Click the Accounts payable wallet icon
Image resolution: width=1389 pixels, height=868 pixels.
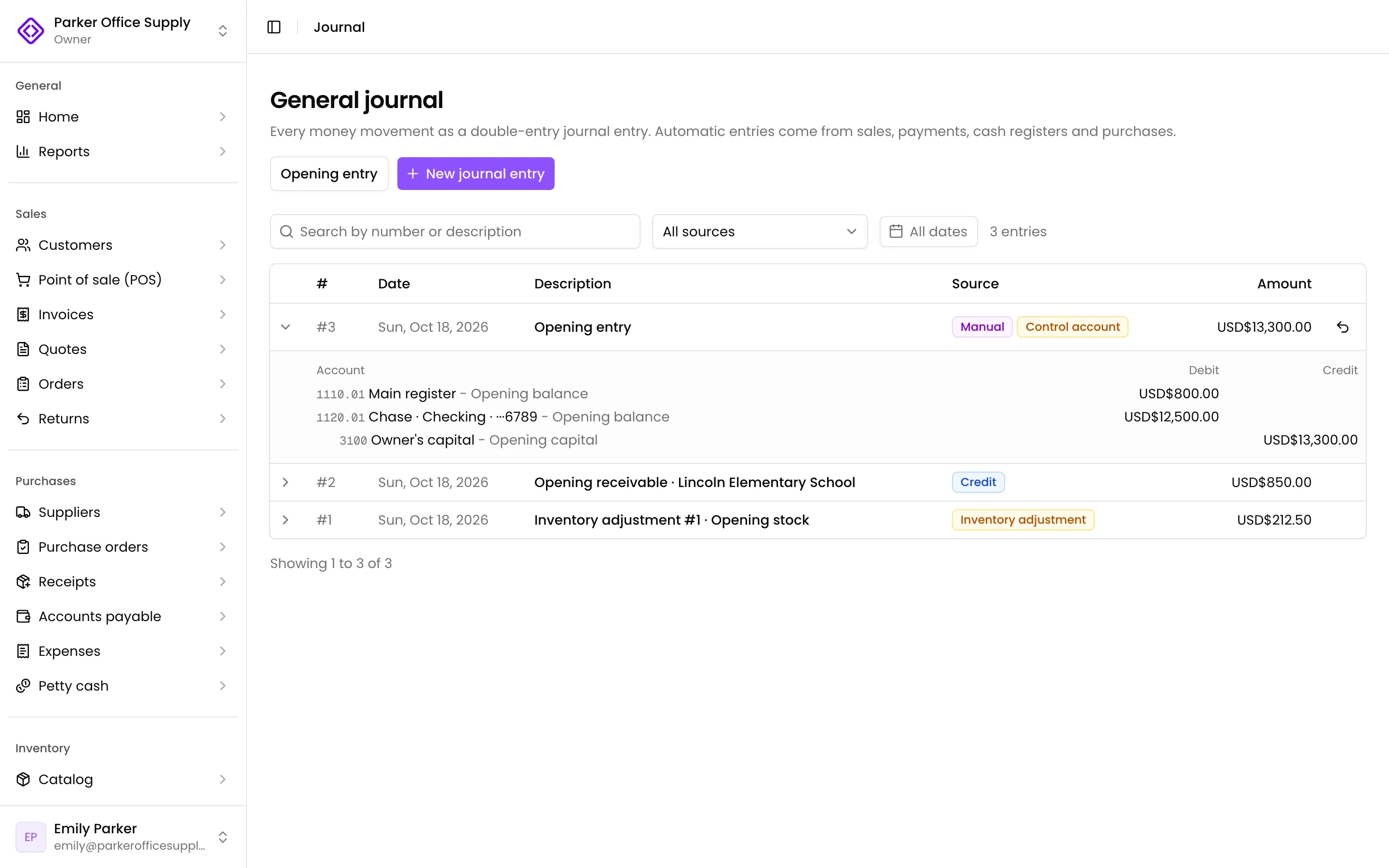click(23, 617)
